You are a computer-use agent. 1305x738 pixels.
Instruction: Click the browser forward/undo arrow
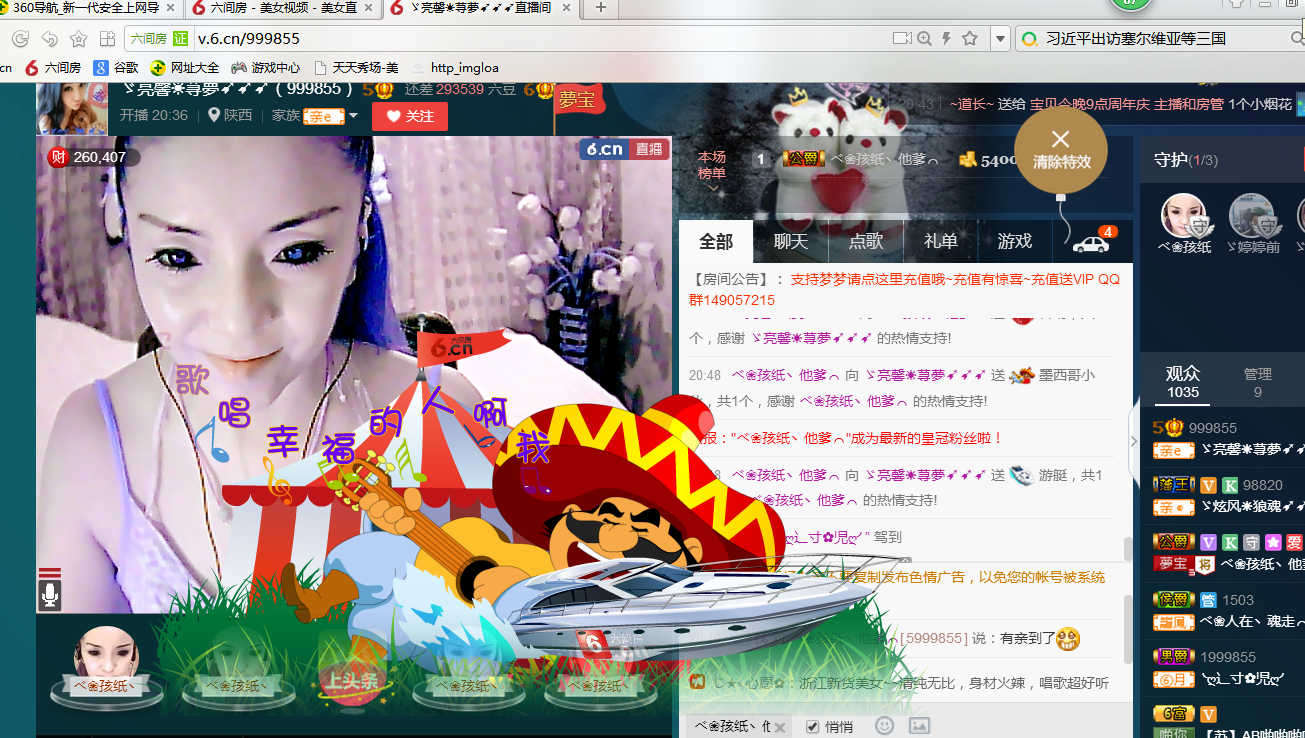(49, 39)
